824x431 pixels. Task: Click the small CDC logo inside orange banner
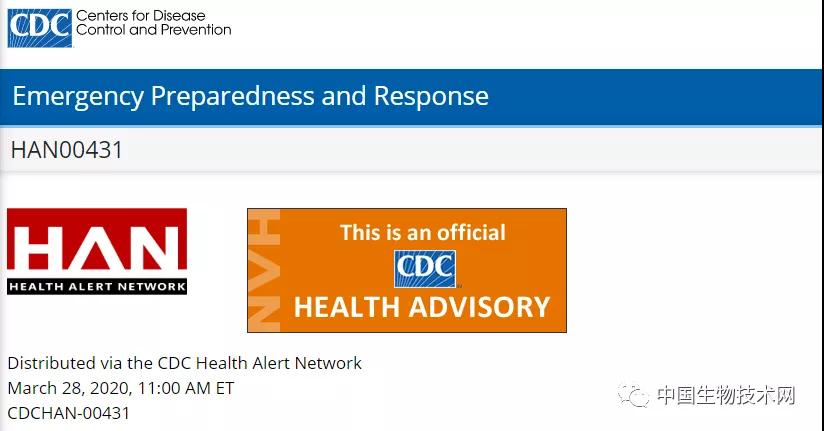coord(425,269)
